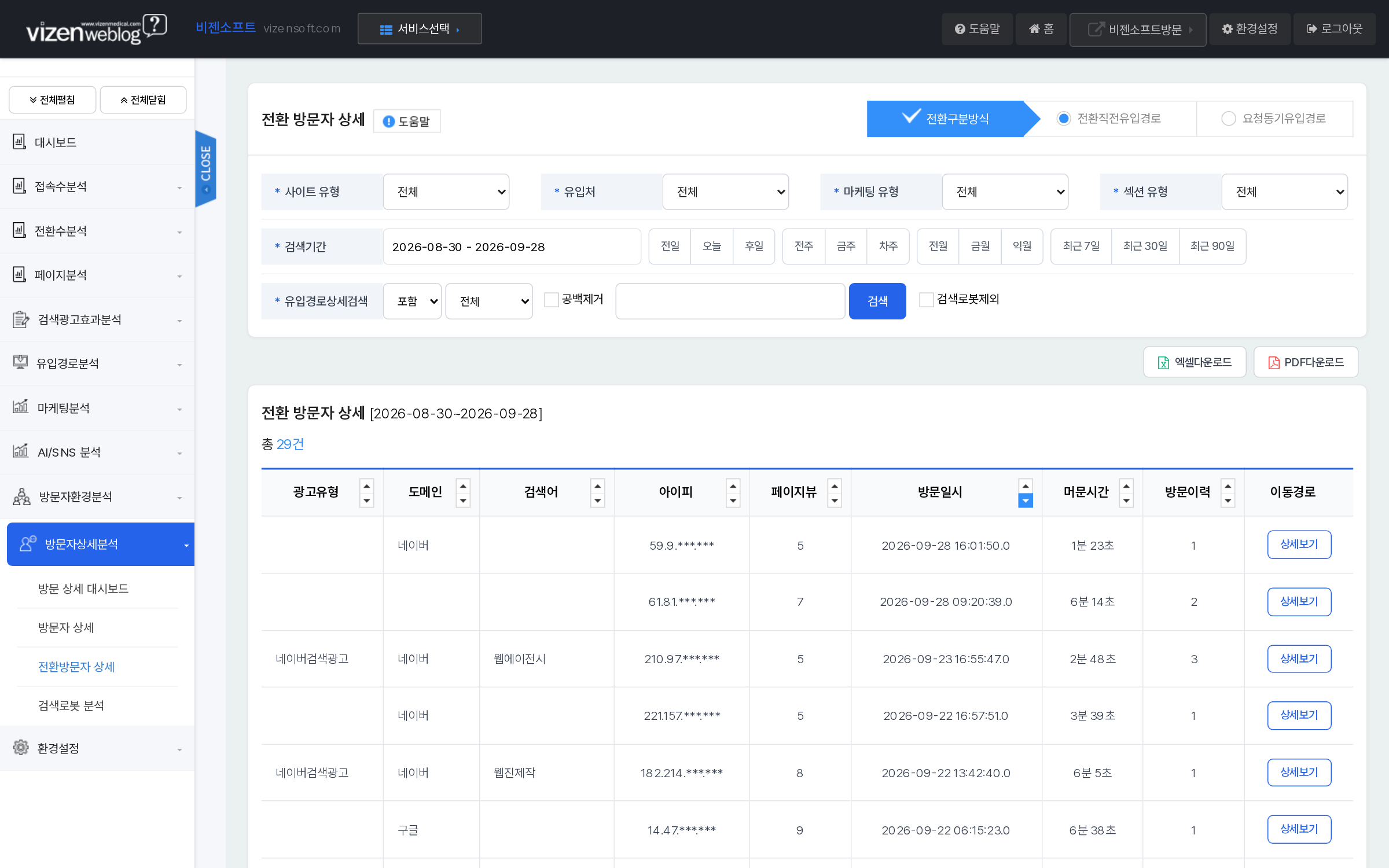Viewport: 1389px width, 868px height.
Task: Download the Excel file via 엑셀다운로드
Action: click(1195, 362)
